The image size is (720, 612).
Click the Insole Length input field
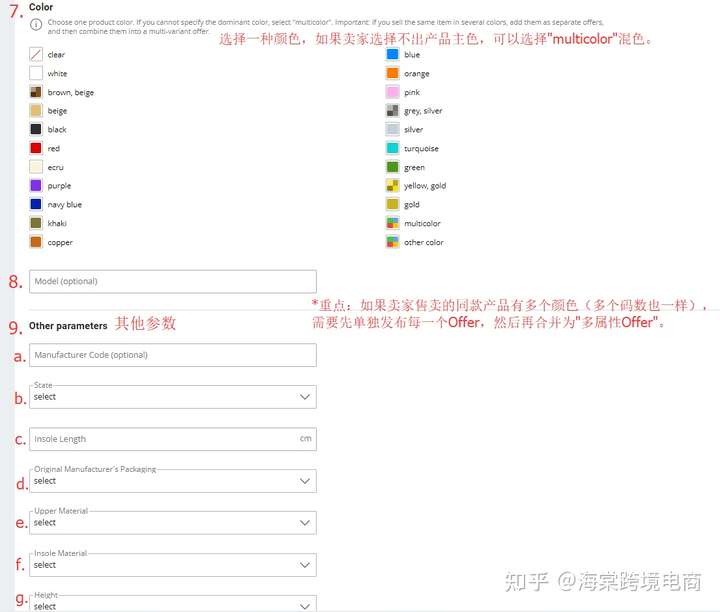click(x=173, y=439)
